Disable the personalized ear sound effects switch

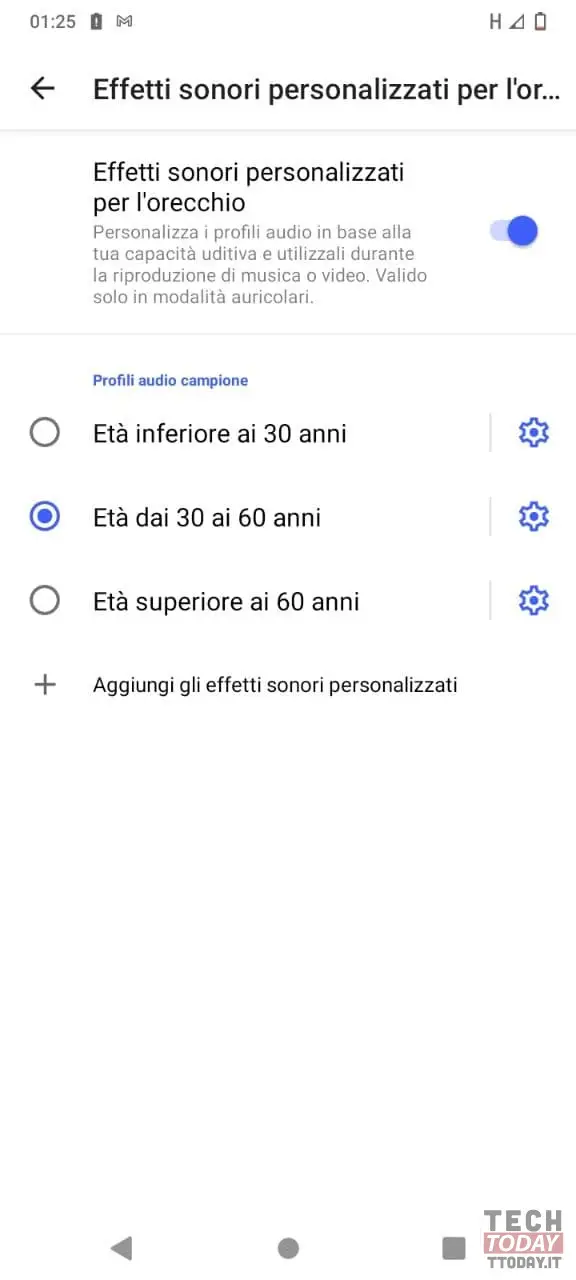[x=514, y=231]
